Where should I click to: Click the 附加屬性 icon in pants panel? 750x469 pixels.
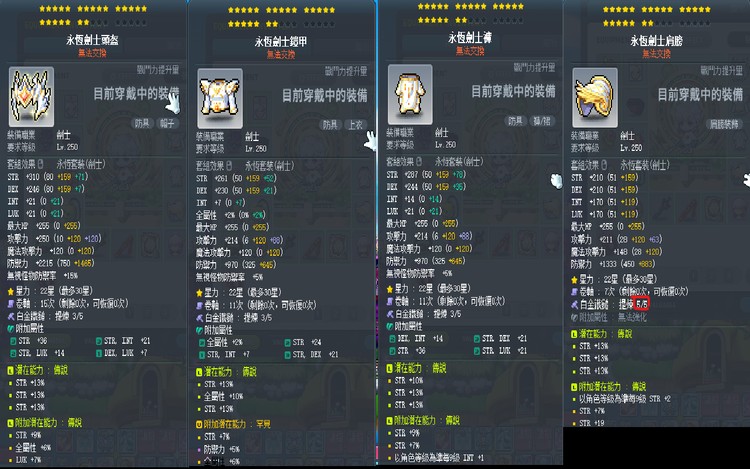pyautogui.click(x=389, y=326)
